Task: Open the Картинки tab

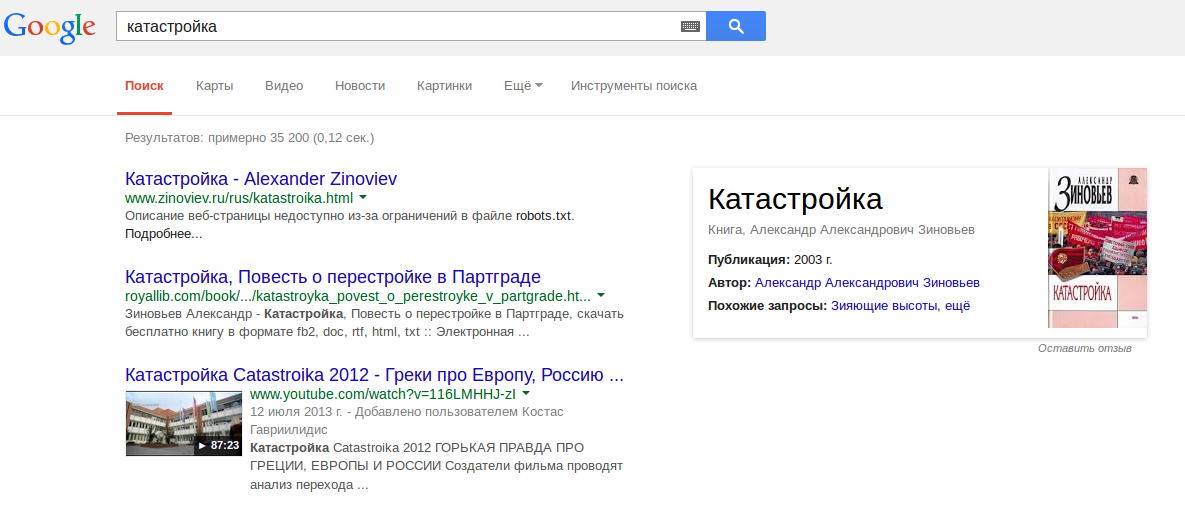Action: click(x=444, y=85)
